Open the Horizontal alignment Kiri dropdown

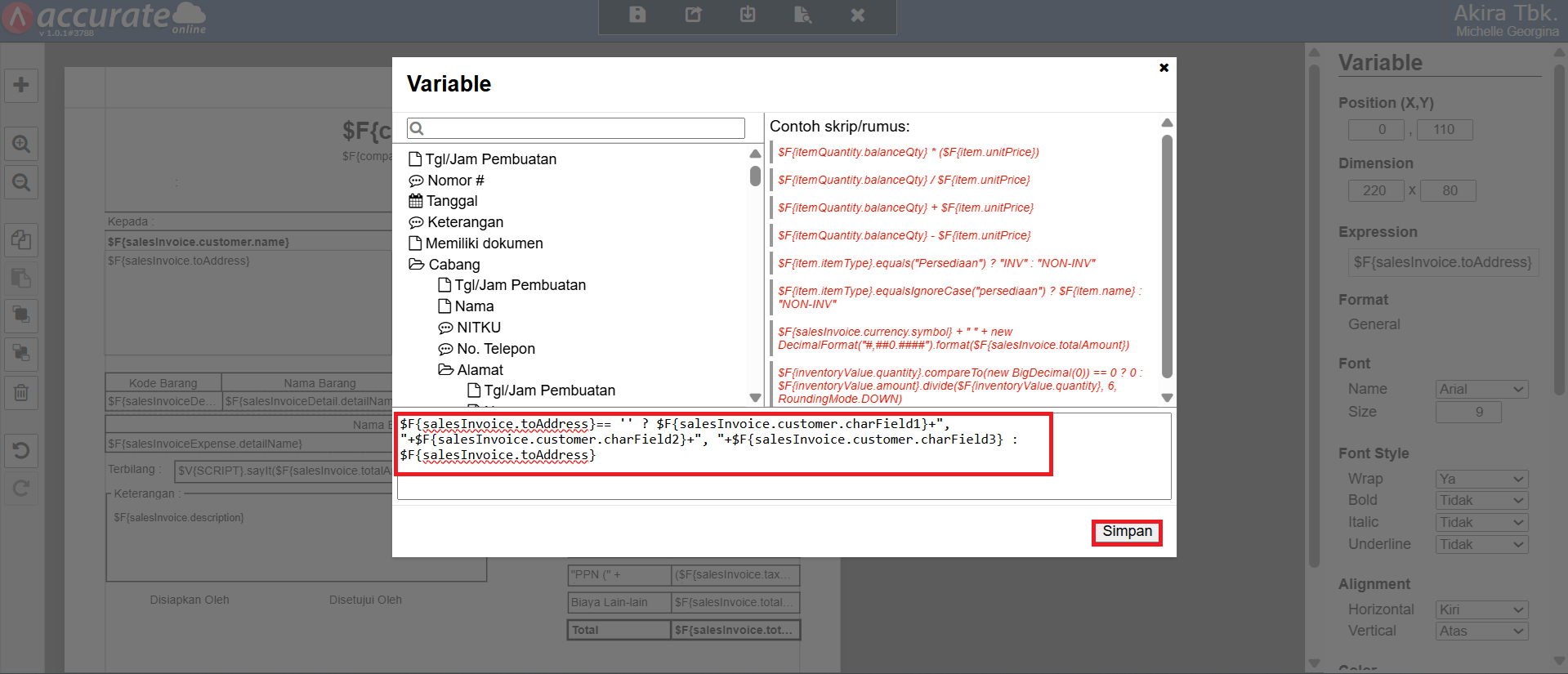tap(1481, 609)
